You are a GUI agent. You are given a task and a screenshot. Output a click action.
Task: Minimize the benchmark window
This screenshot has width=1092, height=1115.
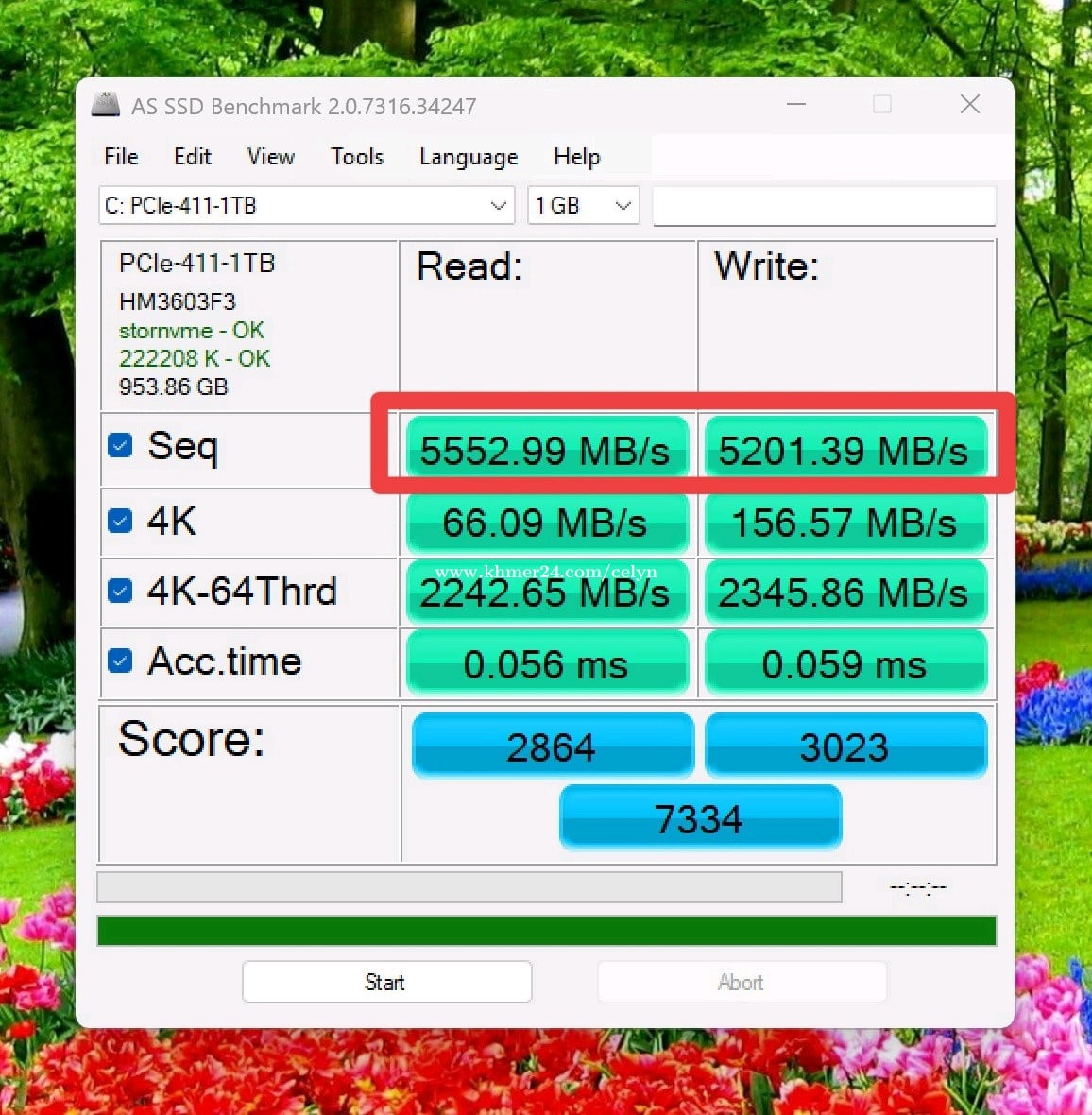796,105
